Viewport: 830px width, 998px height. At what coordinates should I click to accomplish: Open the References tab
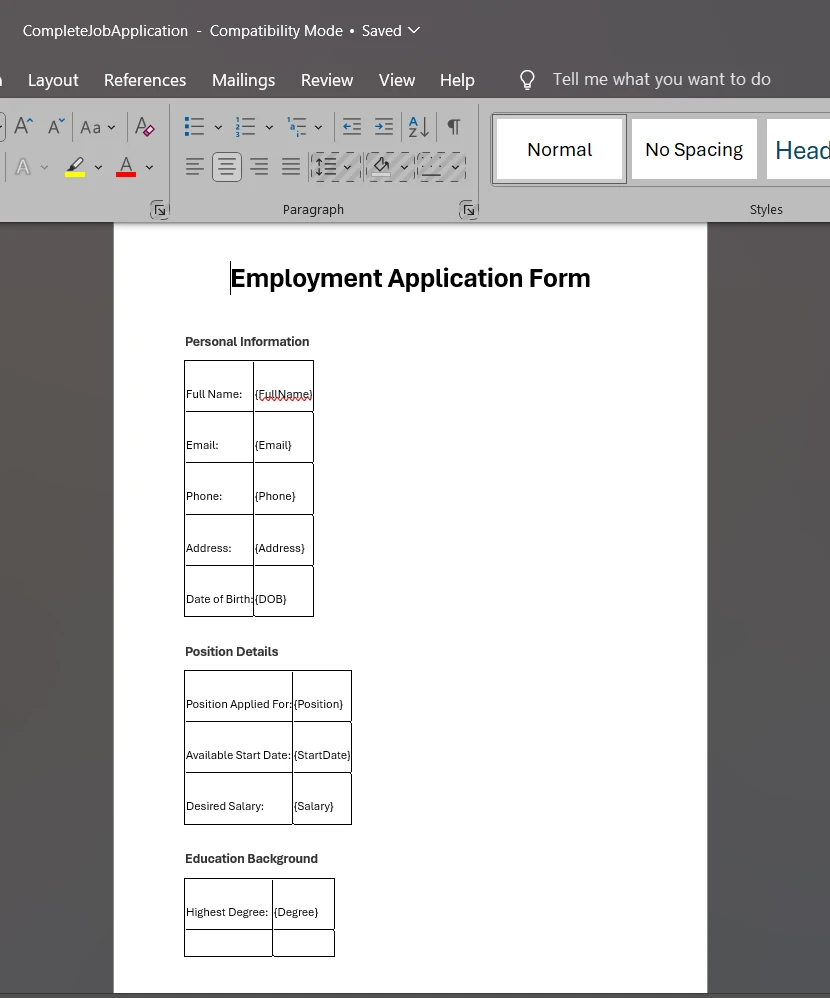coord(145,80)
